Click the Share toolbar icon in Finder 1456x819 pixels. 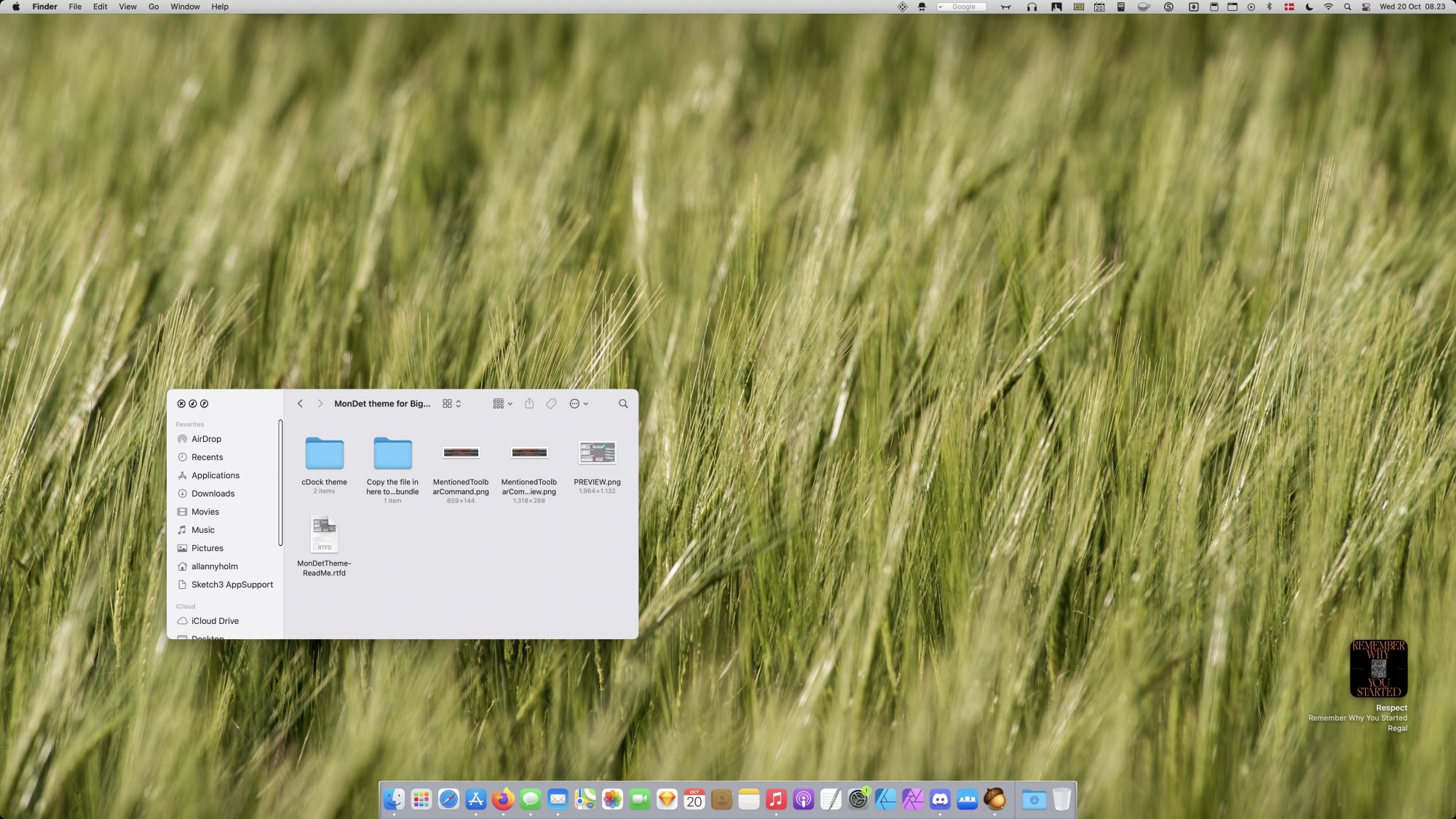pyautogui.click(x=529, y=403)
